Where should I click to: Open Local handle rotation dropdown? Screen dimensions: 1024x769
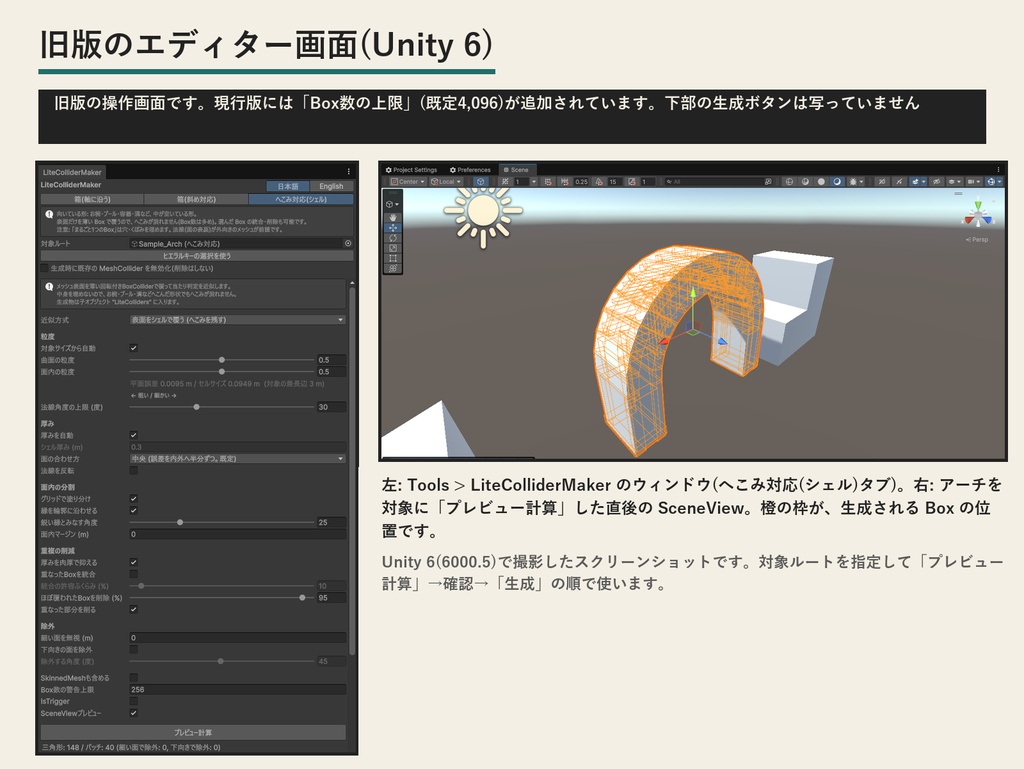pyautogui.click(x=446, y=181)
